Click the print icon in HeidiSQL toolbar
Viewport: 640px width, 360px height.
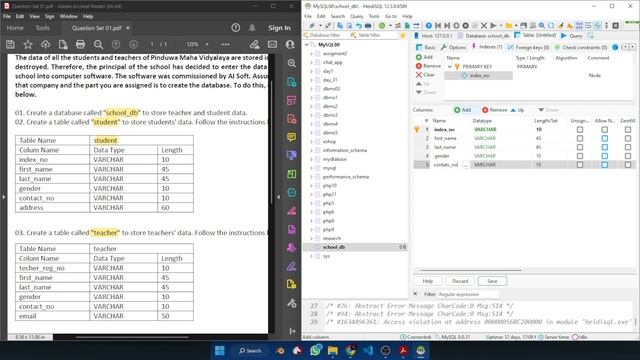368,25
